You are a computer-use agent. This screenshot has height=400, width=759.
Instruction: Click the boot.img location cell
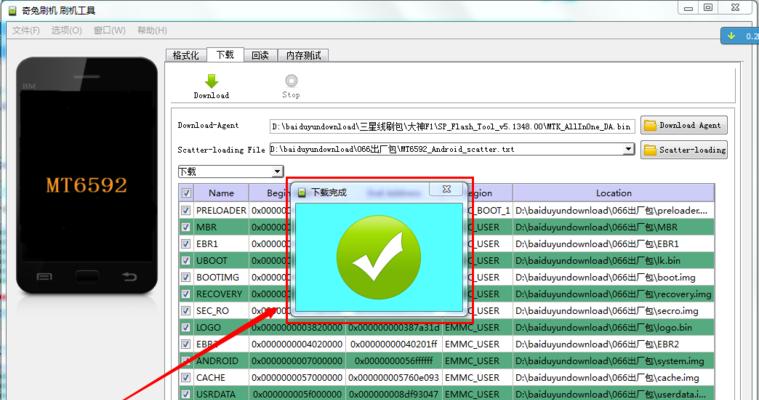tap(613, 277)
